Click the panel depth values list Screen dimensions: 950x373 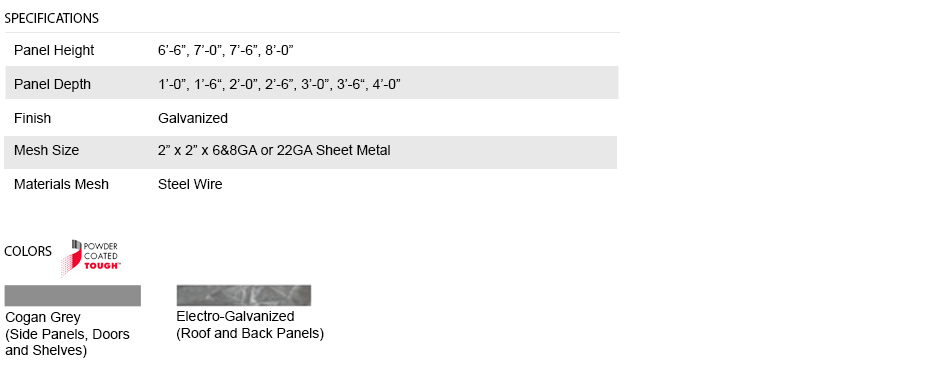pos(279,84)
